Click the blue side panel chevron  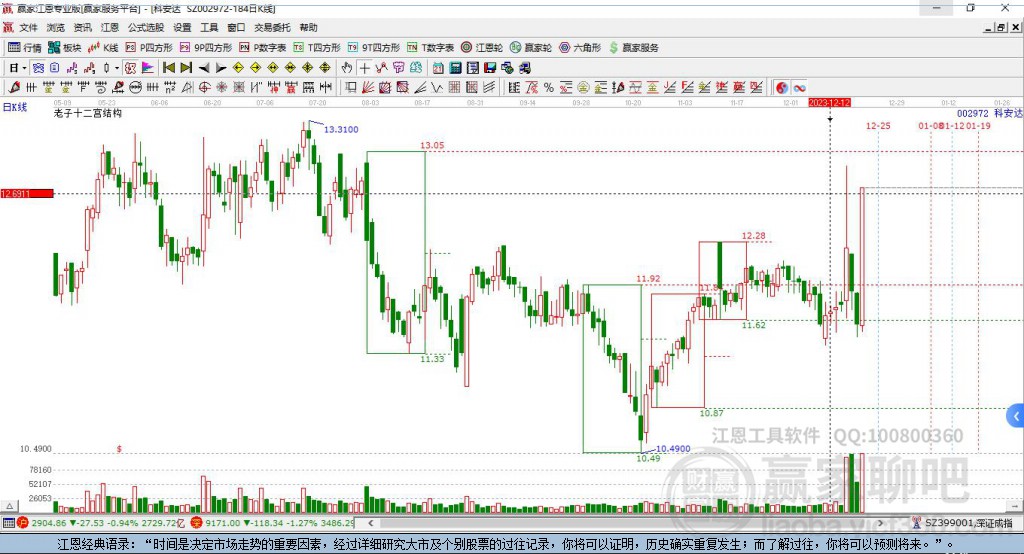(x=1016, y=416)
